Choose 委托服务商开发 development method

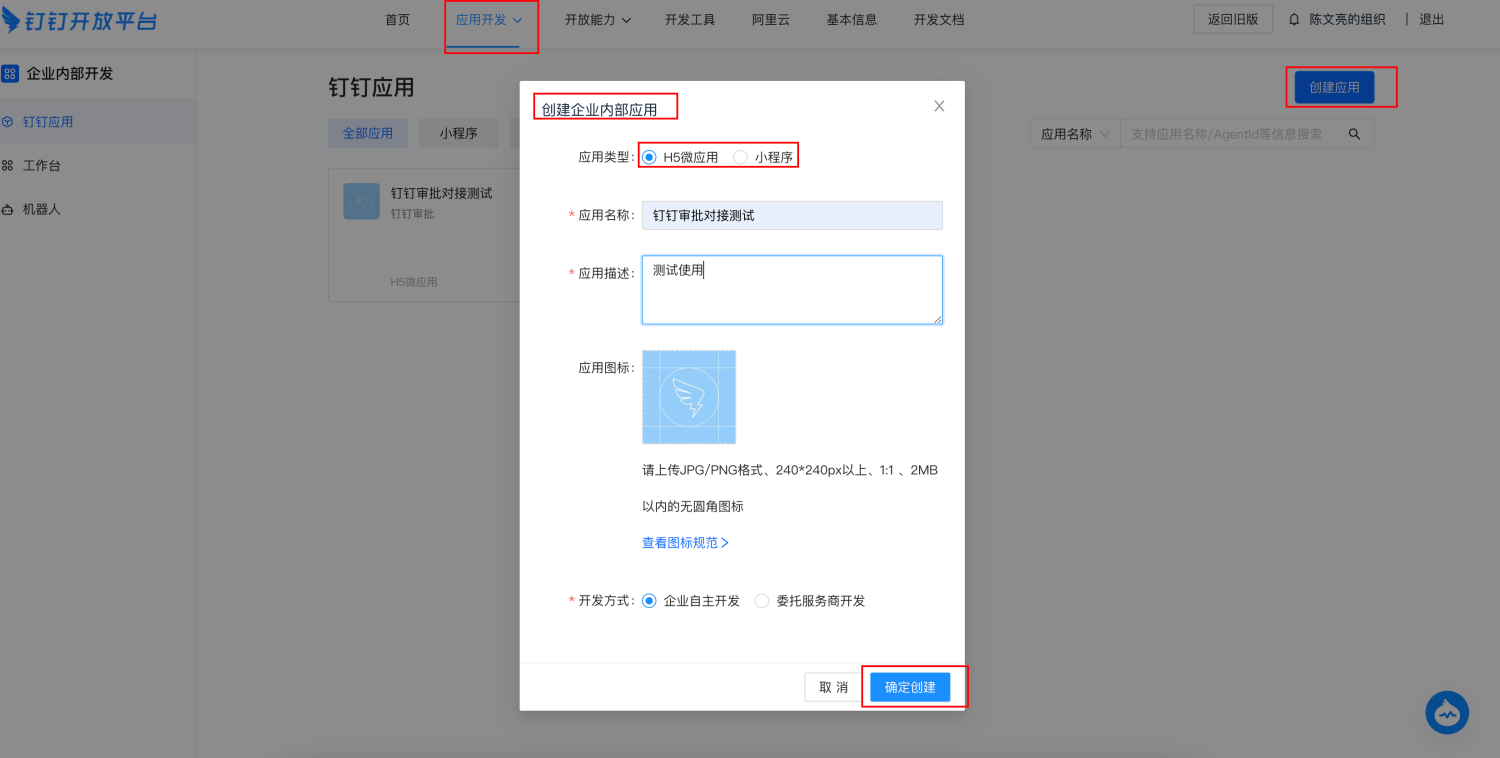pos(762,601)
